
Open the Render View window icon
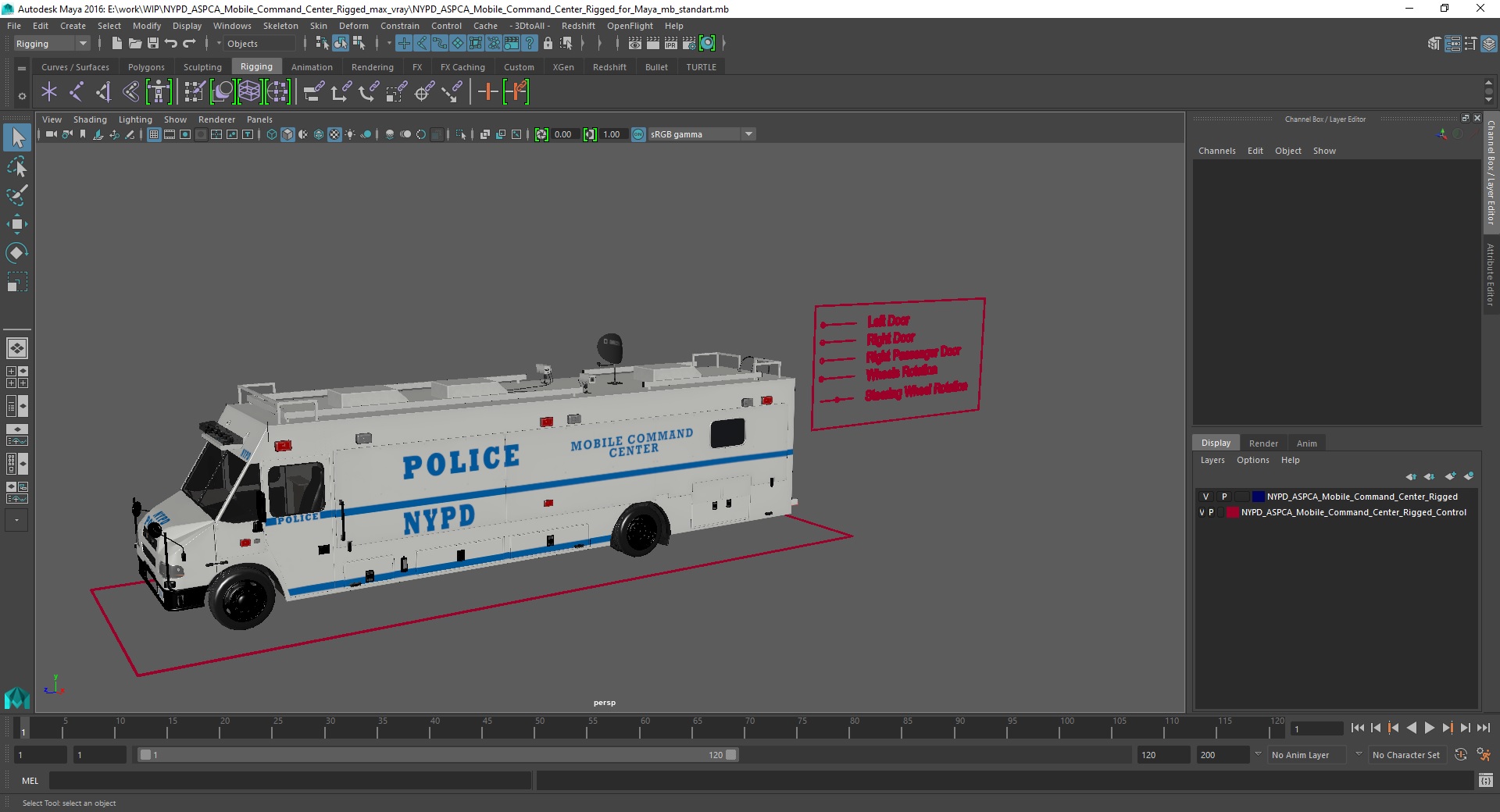635,44
